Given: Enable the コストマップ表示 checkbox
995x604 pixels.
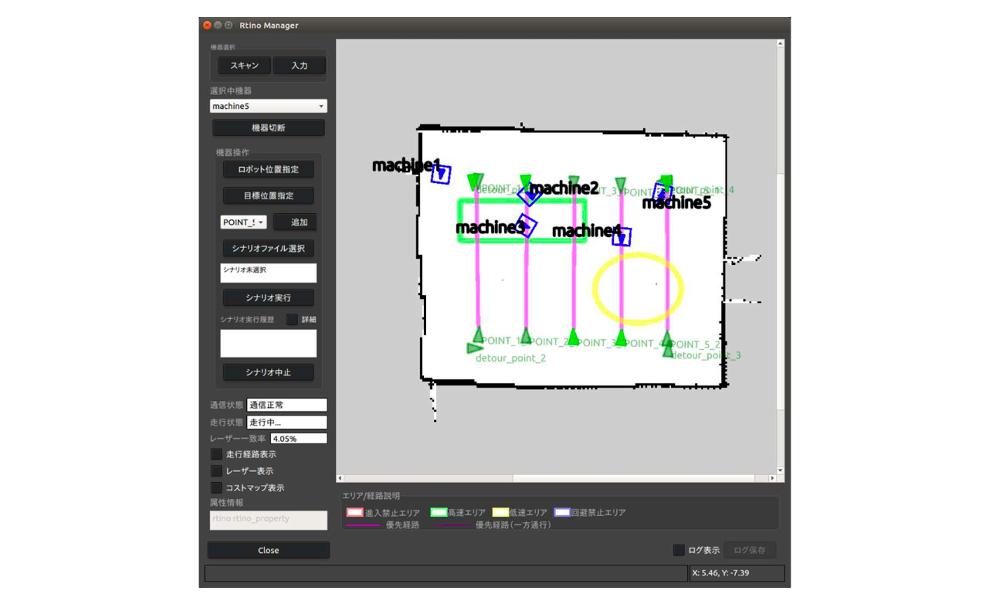Looking at the screenshot, I should pyautogui.click(x=216, y=487).
